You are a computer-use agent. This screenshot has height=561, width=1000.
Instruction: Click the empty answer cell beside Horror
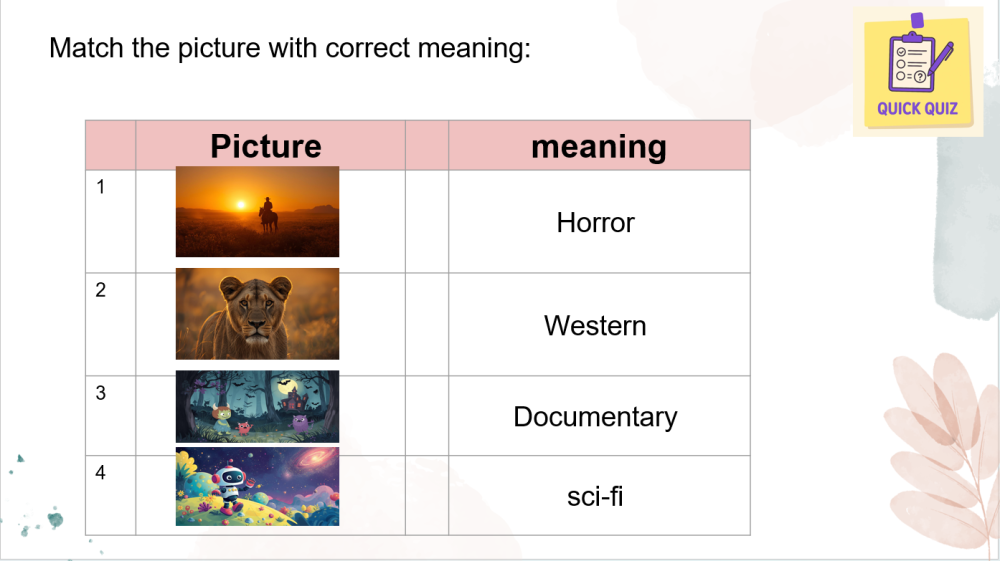point(427,221)
